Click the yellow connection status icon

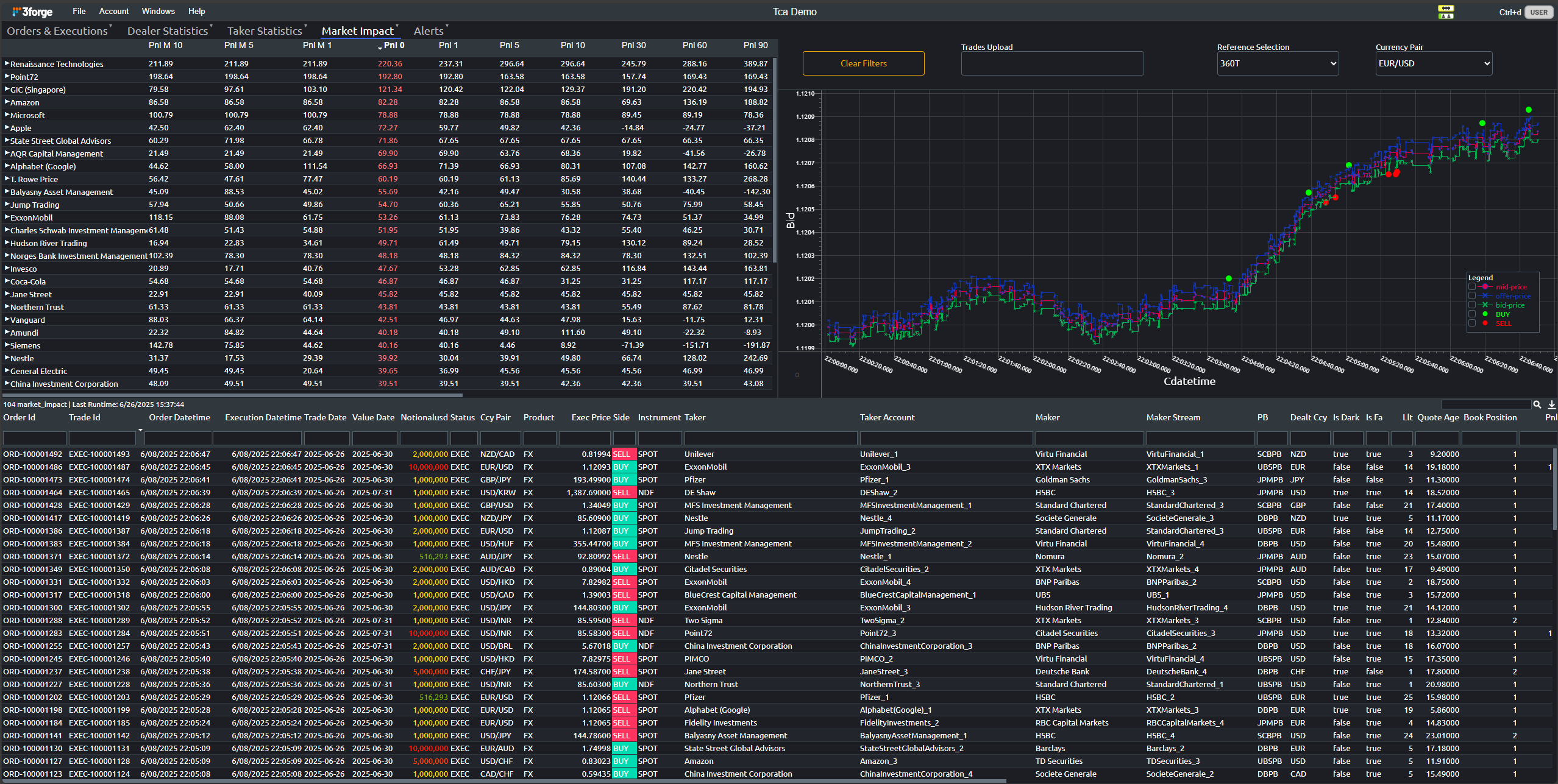[x=1446, y=8]
